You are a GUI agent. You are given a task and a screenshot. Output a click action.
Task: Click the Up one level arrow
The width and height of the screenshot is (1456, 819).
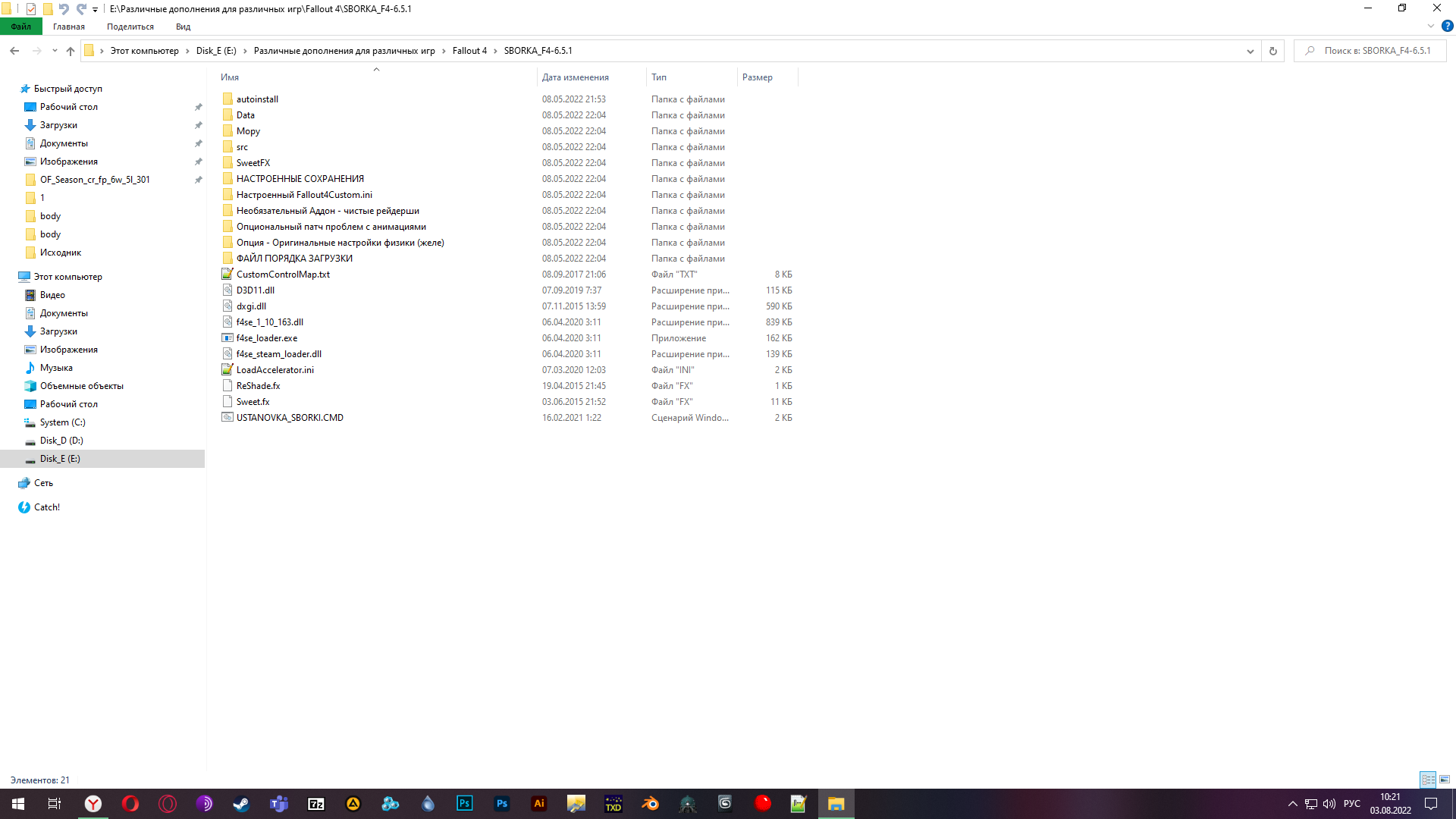pyautogui.click(x=71, y=51)
